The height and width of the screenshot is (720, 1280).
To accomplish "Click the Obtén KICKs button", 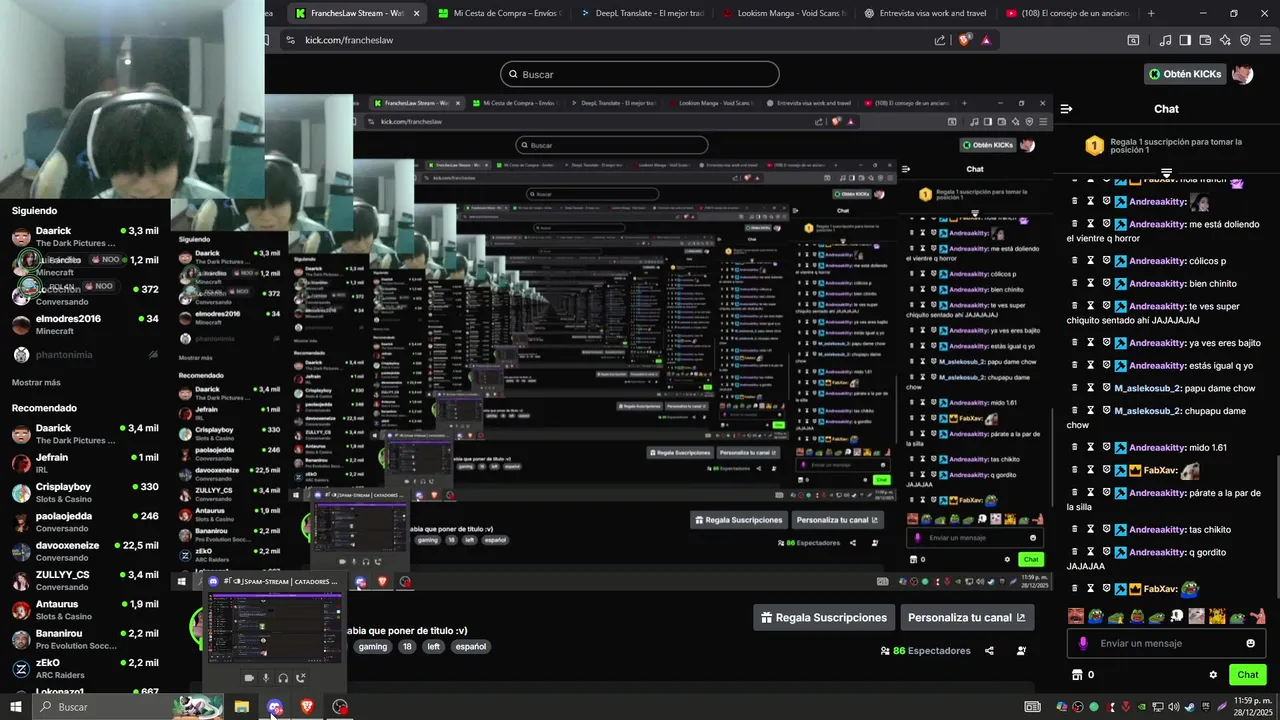I will [1185, 74].
